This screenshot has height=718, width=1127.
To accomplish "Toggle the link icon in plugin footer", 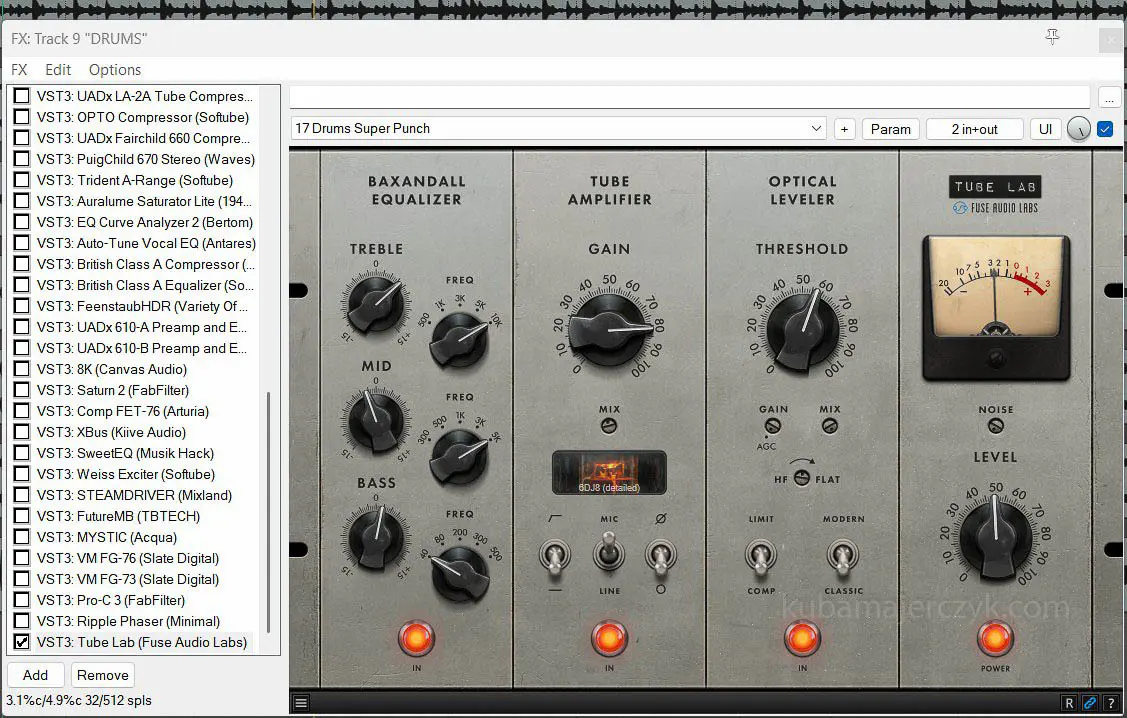I will [x=1090, y=703].
